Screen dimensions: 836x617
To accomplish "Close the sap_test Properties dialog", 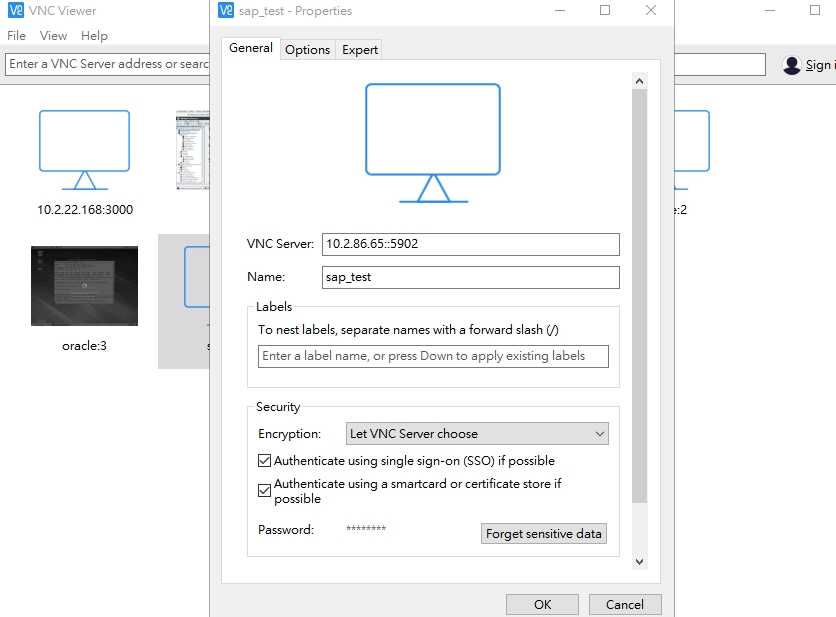I will [651, 10].
